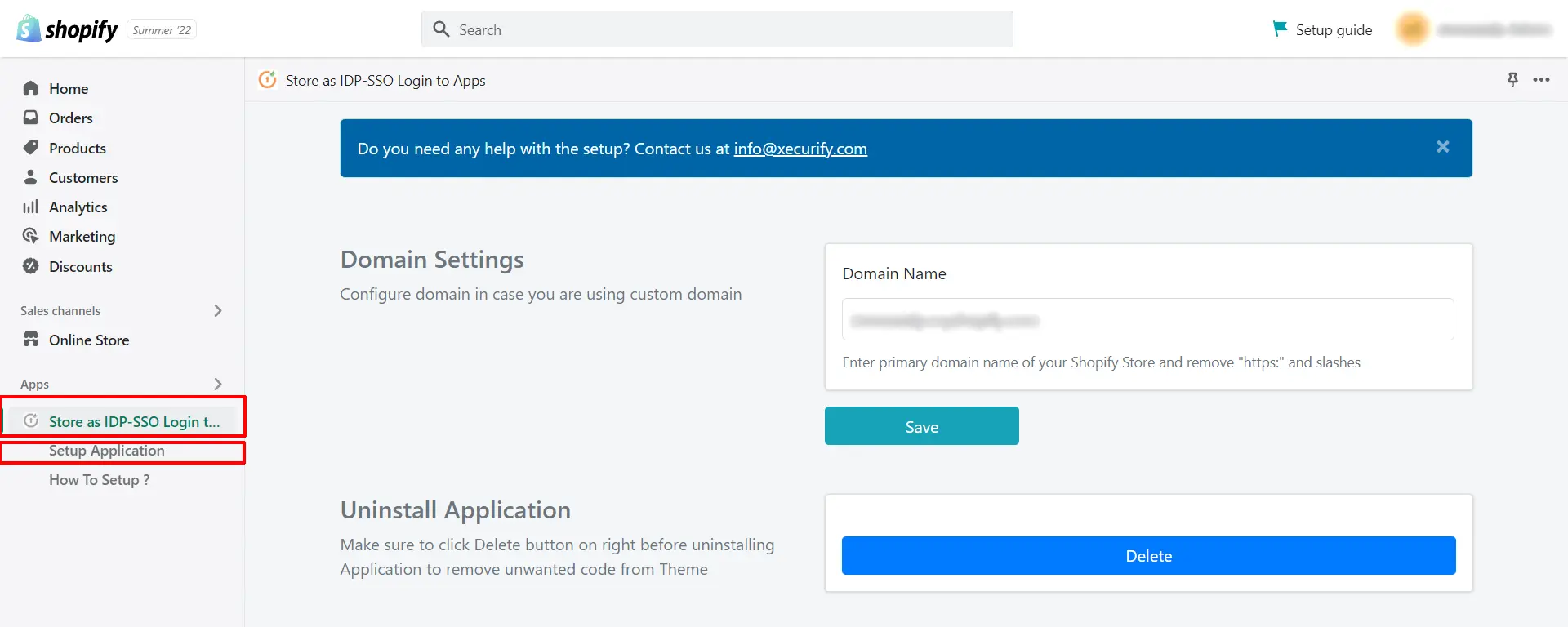Dismiss the help banner with X
The image size is (1568, 627).
click(x=1443, y=146)
